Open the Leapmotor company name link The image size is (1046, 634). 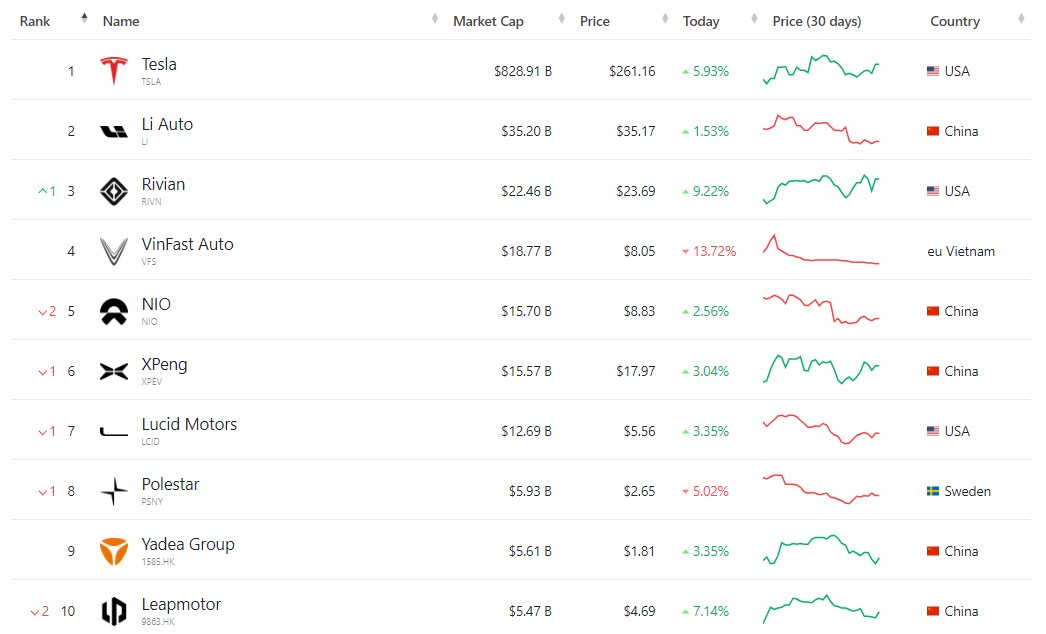click(181, 604)
